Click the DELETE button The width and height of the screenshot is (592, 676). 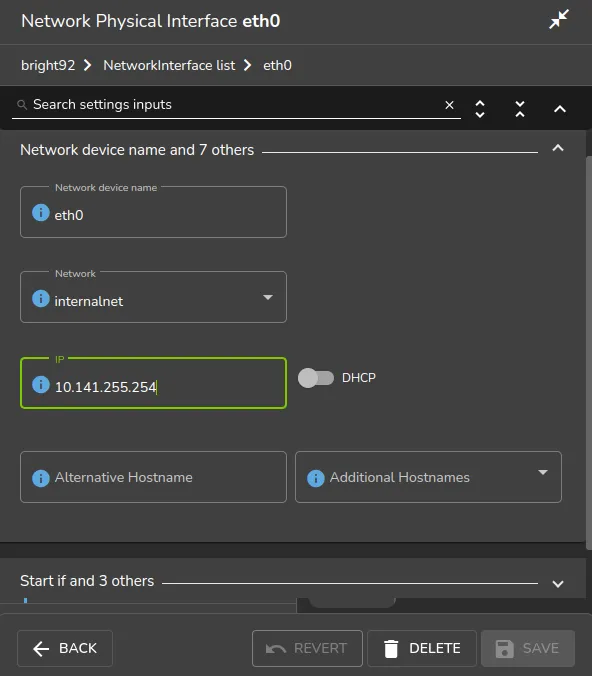422,648
